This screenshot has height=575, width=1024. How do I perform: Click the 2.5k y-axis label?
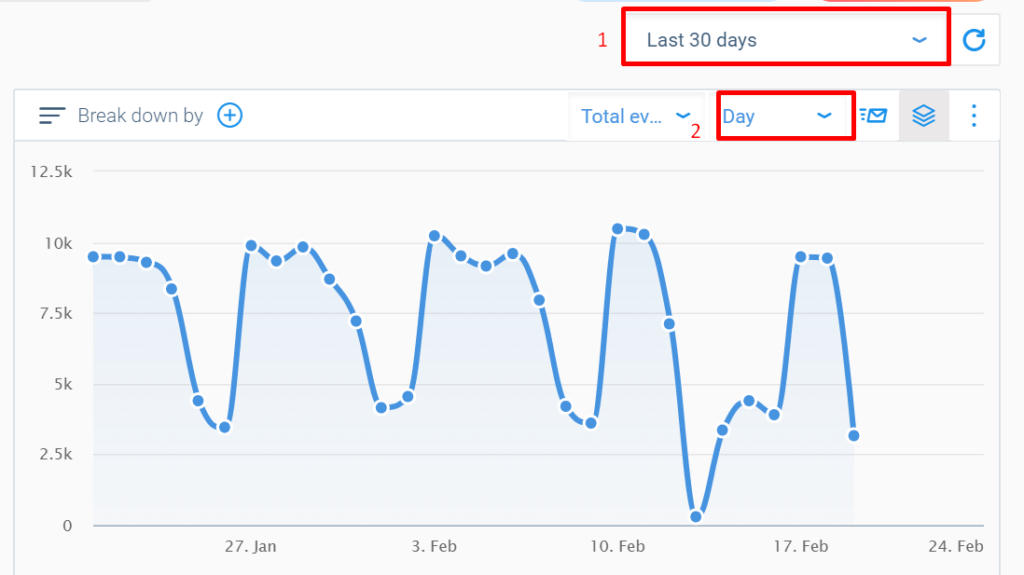pyautogui.click(x=56, y=454)
